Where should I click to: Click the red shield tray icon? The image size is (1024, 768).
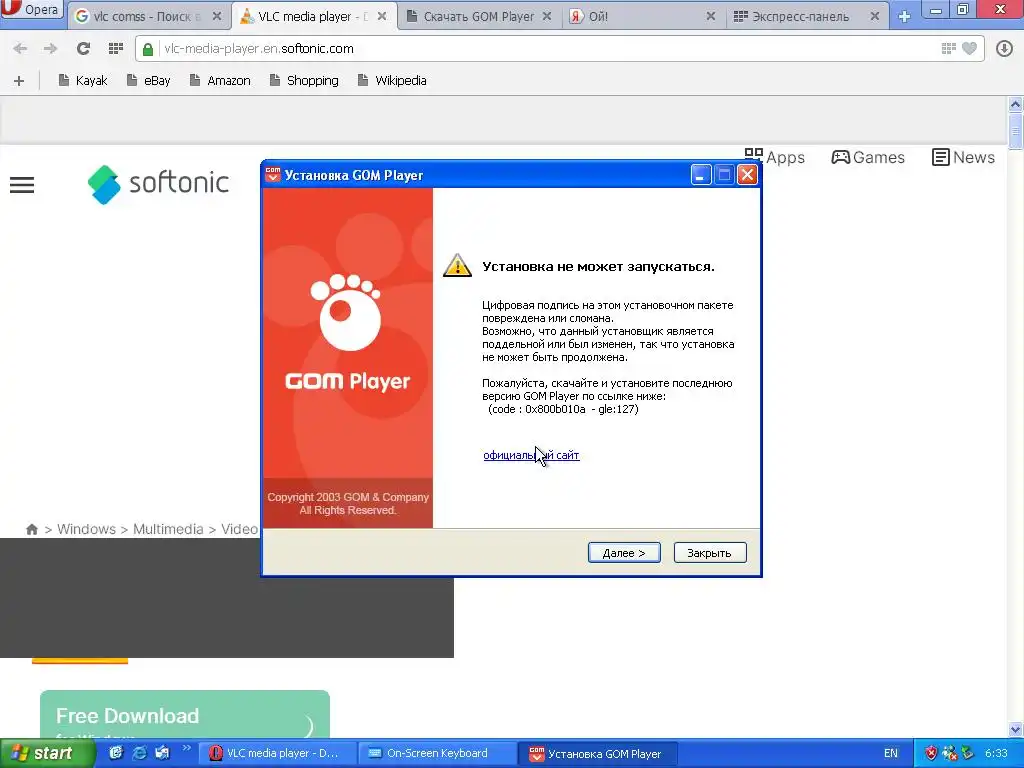coord(931,753)
